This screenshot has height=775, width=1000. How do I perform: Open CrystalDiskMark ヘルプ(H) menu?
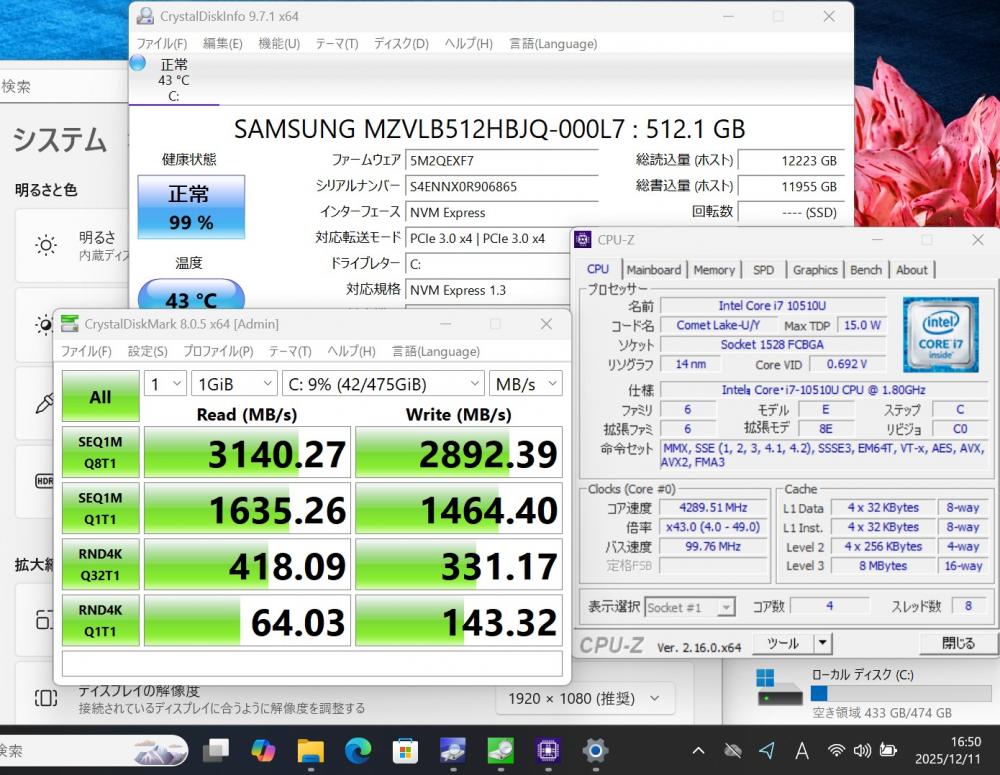point(351,351)
